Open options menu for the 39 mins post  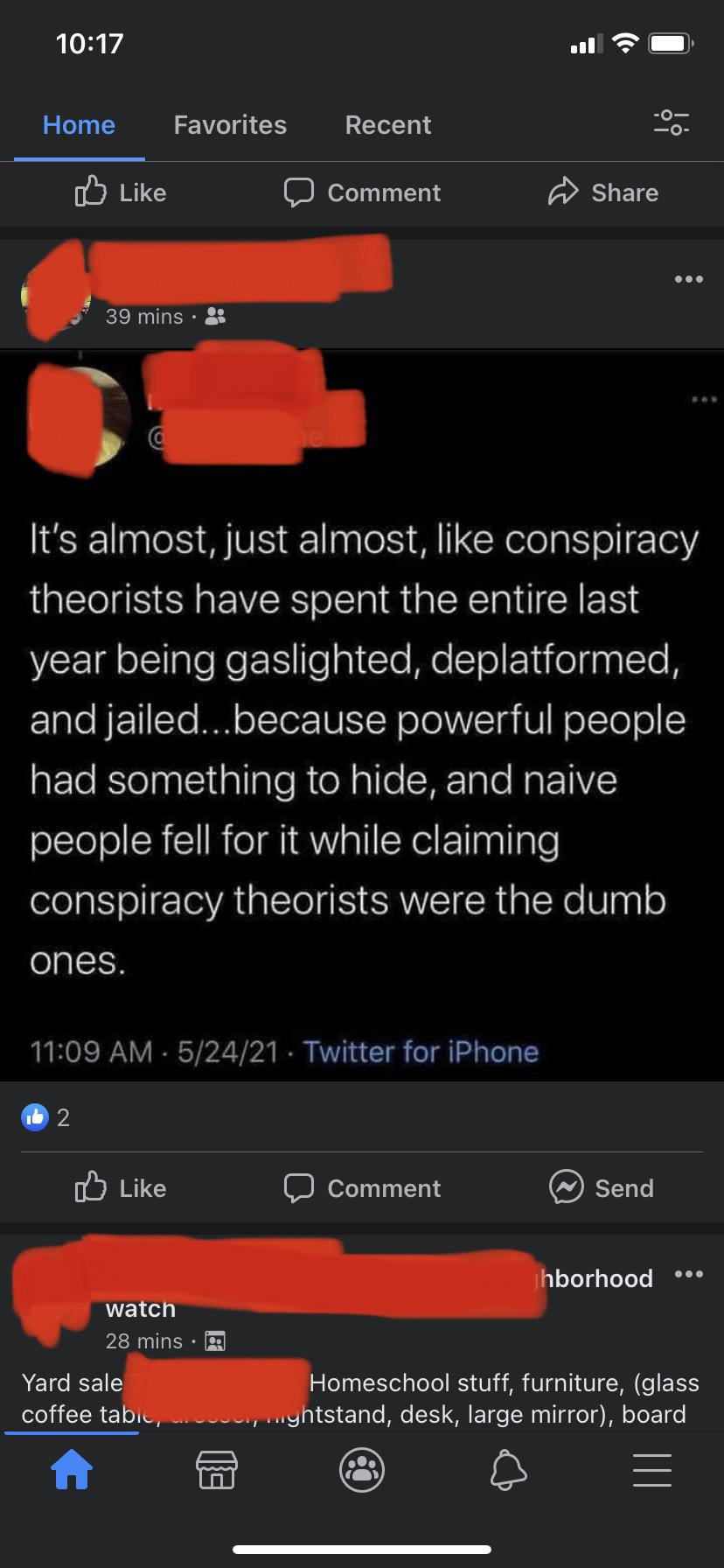[x=688, y=279]
